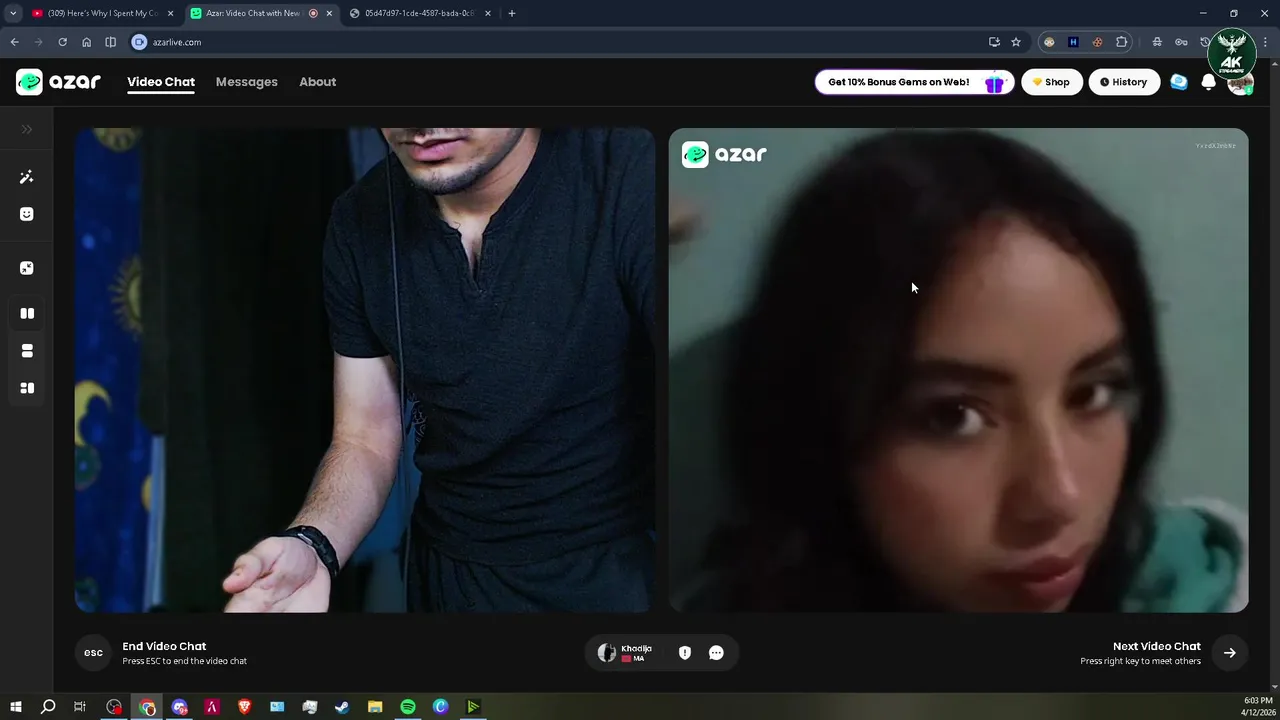Click the browser back arrow
This screenshot has height=720, width=1280.
point(14,42)
